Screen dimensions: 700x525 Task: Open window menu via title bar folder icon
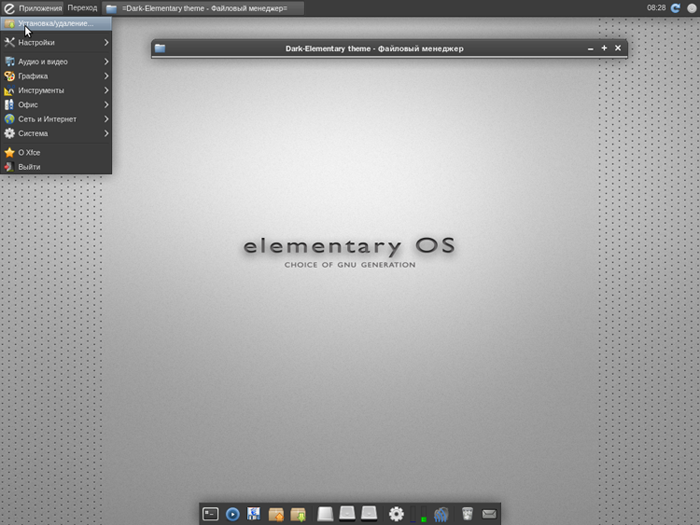click(160, 48)
